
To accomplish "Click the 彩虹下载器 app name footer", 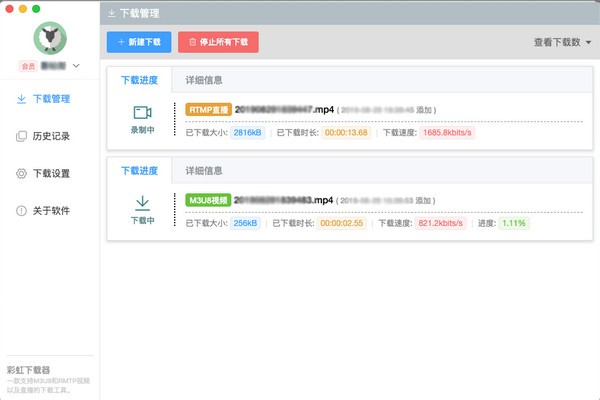I will click(x=28, y=370).
